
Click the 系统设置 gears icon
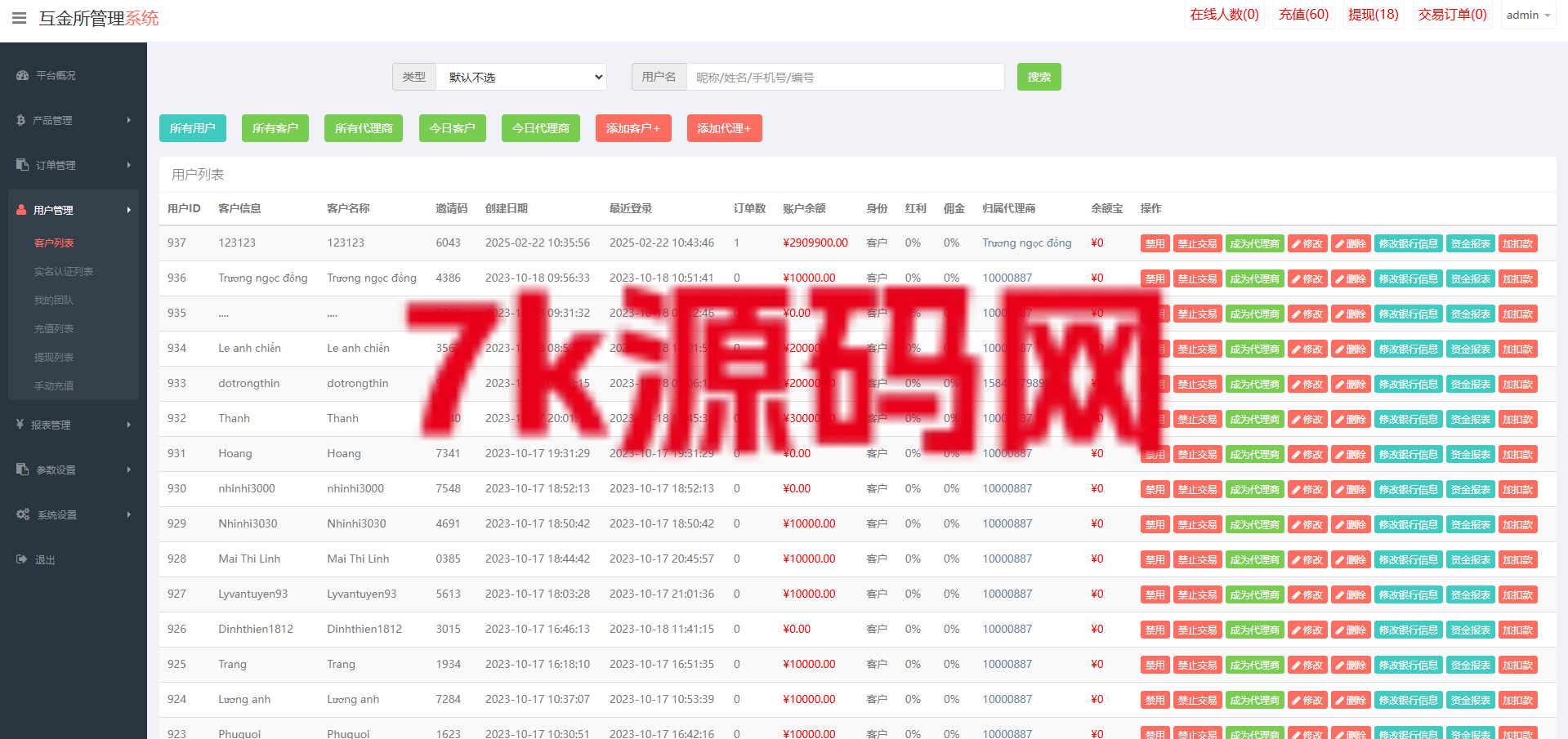pyautogui.click(x=23, y=514)
